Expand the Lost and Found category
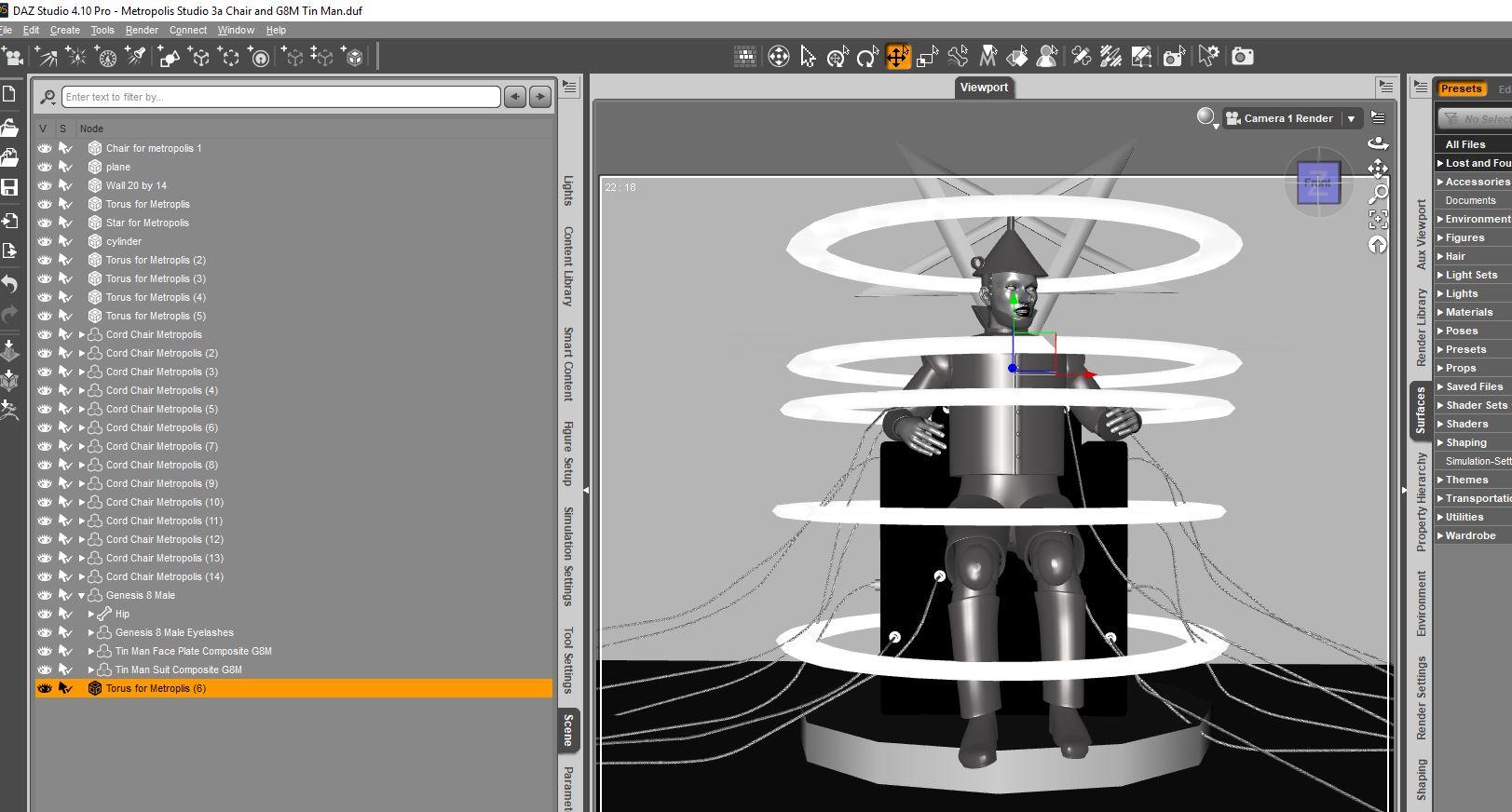 tap(1440, 163)
